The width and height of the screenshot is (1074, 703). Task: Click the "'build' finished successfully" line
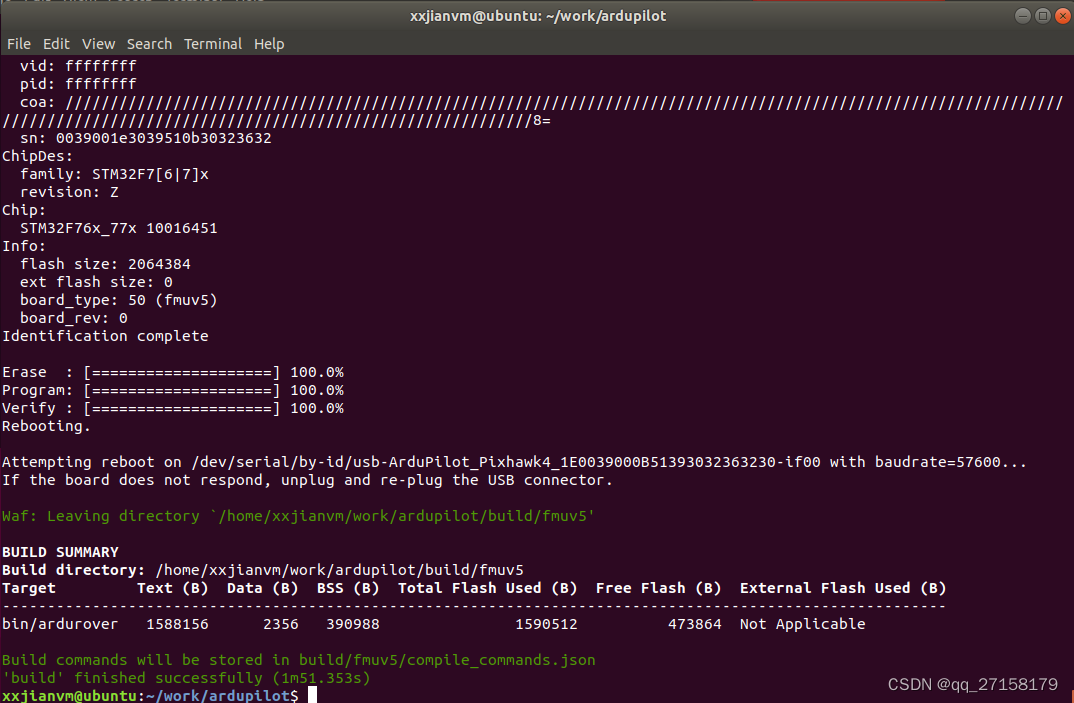[186, 678]
